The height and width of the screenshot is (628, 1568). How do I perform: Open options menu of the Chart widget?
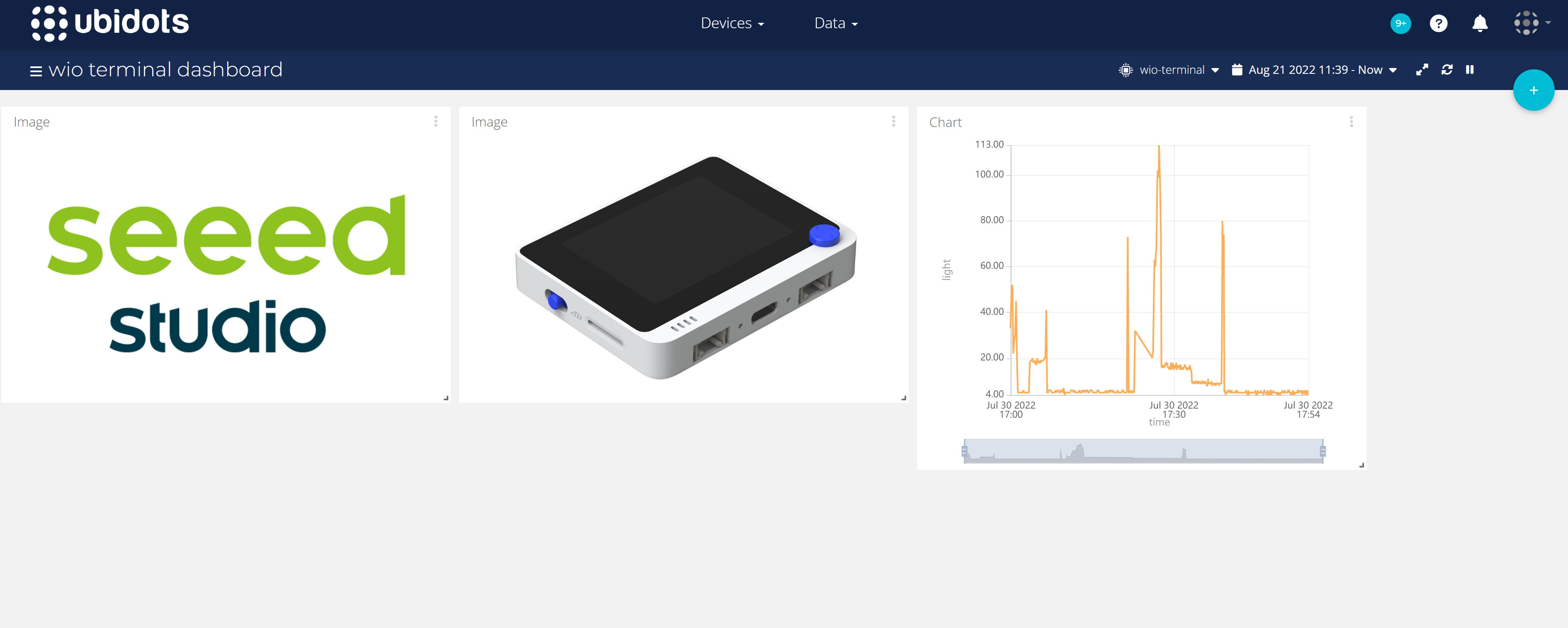point(1351,122)
